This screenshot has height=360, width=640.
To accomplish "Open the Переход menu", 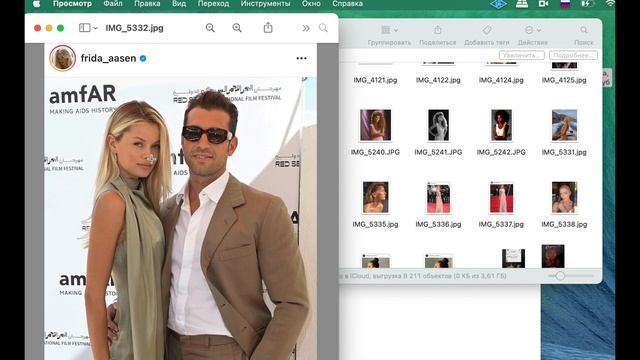I will pos(213,4).
